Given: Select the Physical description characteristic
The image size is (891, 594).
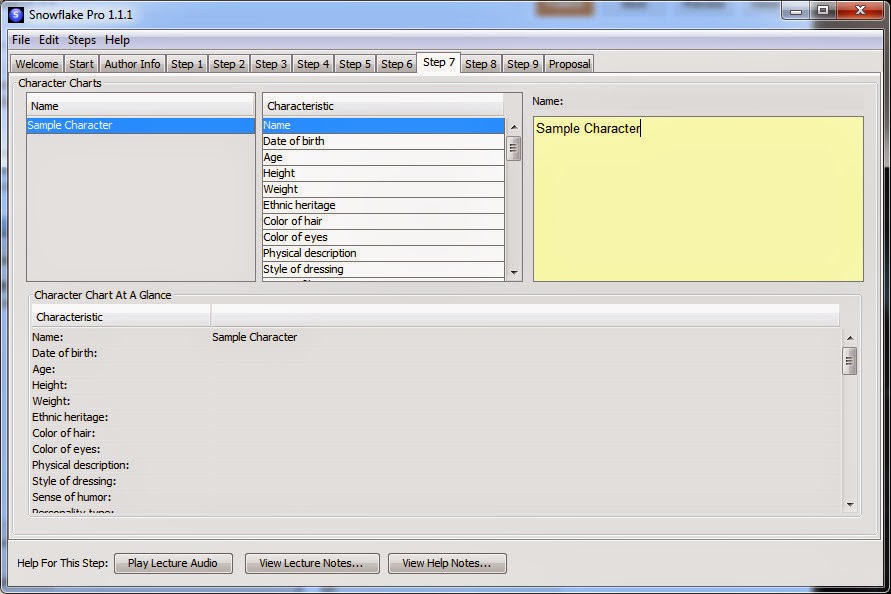Looking at the screenshot, I should [x=383, y=253].
